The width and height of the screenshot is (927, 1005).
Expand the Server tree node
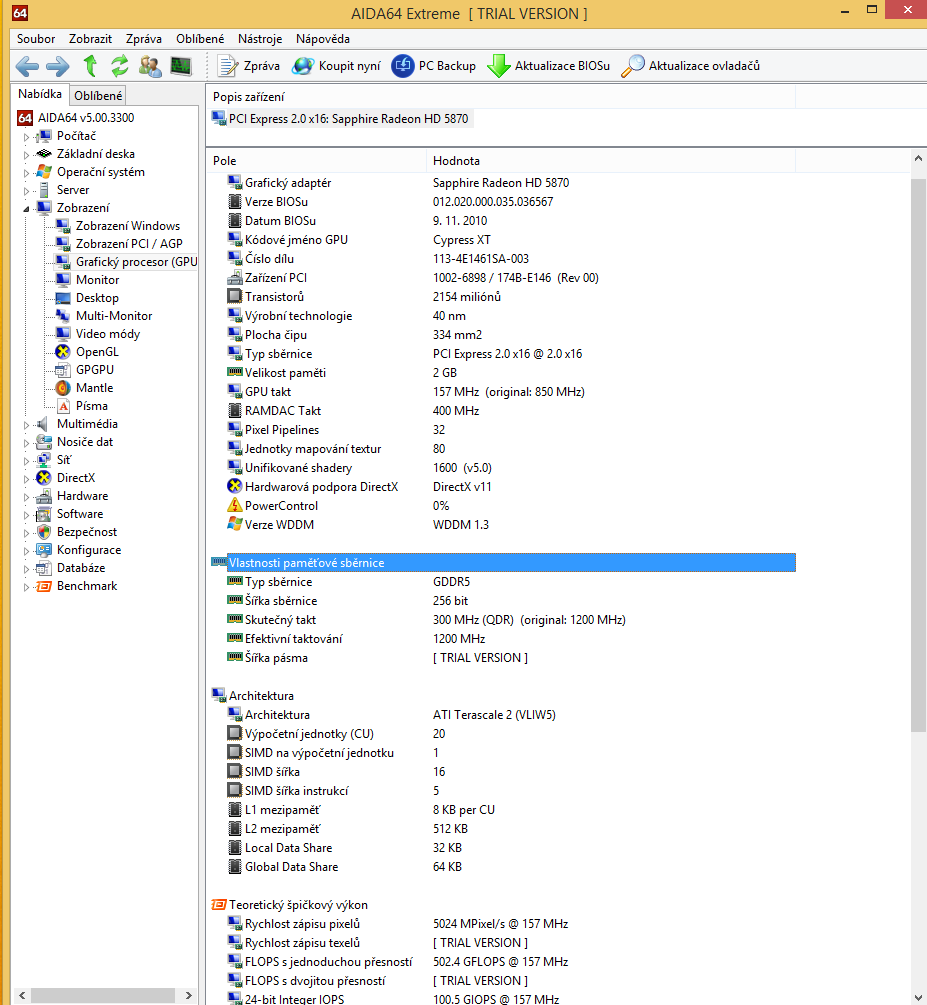point(26,190)
